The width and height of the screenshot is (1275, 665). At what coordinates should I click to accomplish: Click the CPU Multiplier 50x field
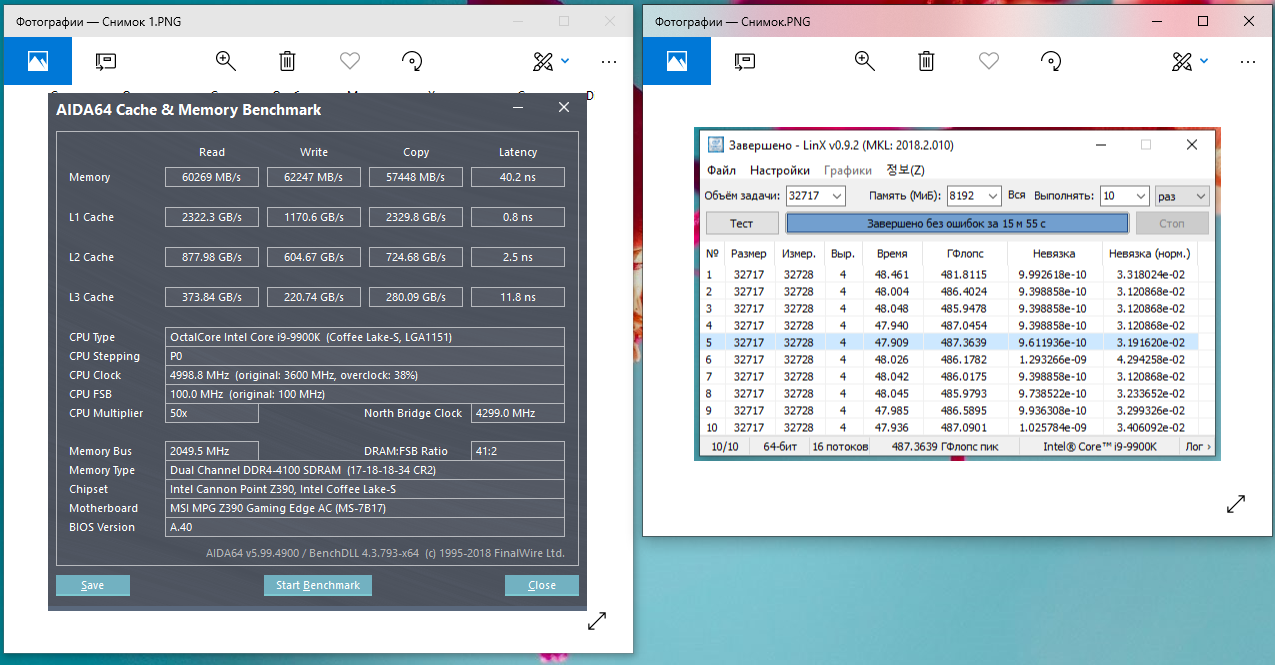212,413
